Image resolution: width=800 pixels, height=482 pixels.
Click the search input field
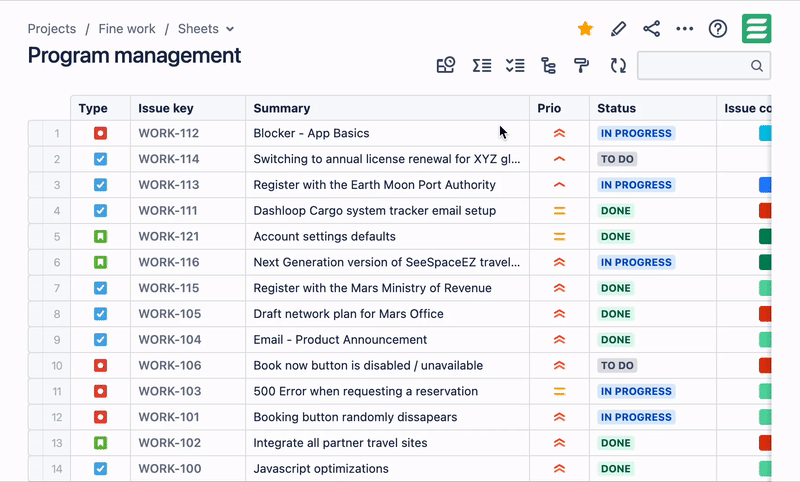[704, 66]
